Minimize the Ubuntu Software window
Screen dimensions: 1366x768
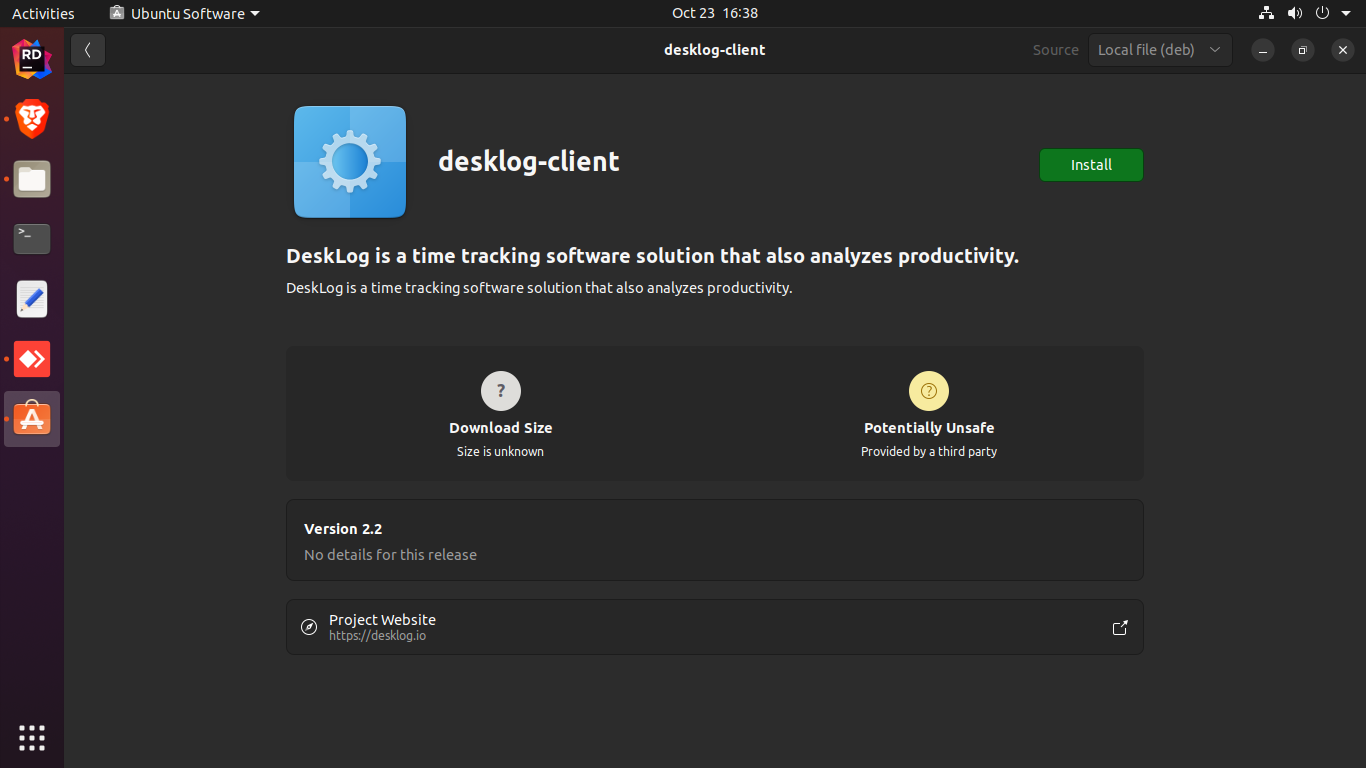click(x=1263, y=50)
